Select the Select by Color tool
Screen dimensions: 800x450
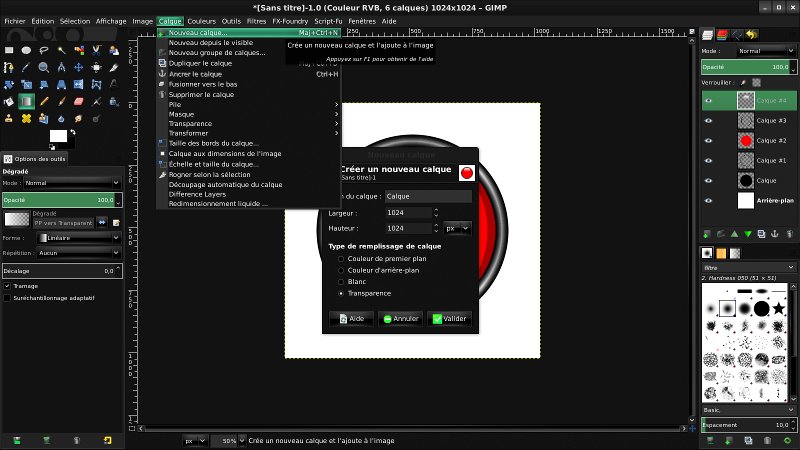point(79,50)
